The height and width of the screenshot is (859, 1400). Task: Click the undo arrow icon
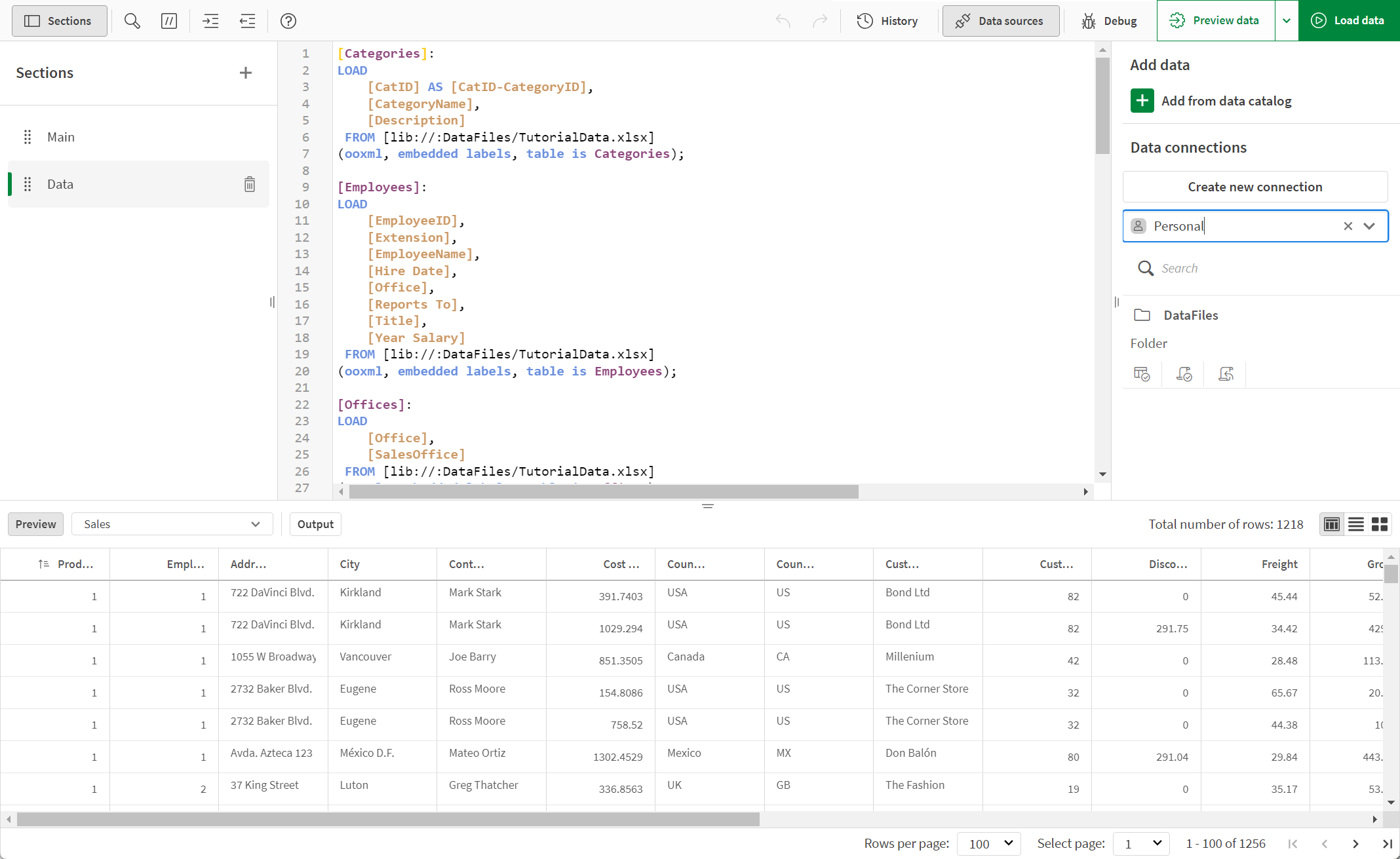(785, 21)
